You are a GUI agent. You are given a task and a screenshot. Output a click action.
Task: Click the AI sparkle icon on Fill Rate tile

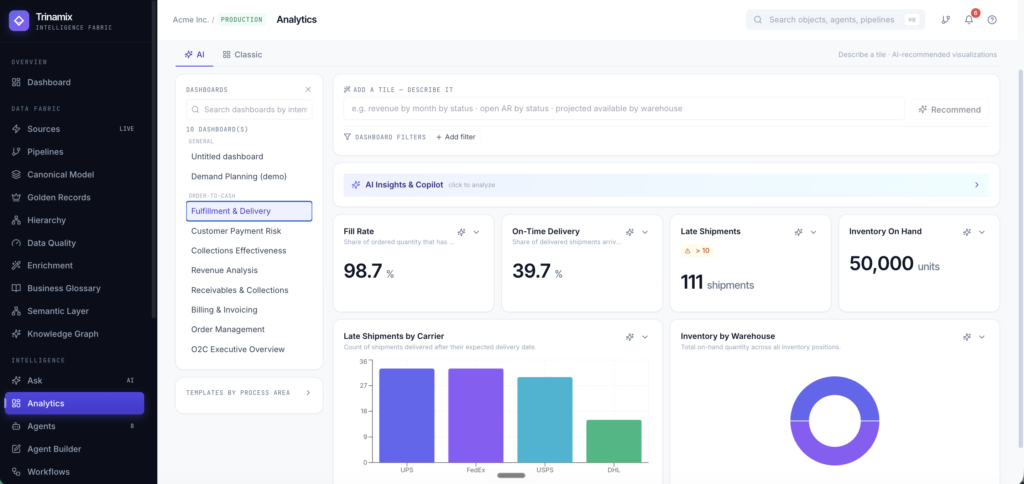pyautogui.click(x=461, y=232)
